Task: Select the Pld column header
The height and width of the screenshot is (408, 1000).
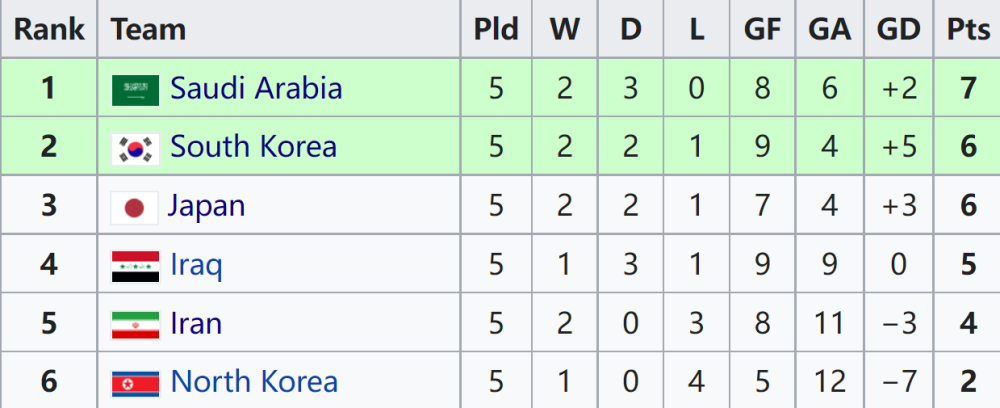Action: [496, 29]
